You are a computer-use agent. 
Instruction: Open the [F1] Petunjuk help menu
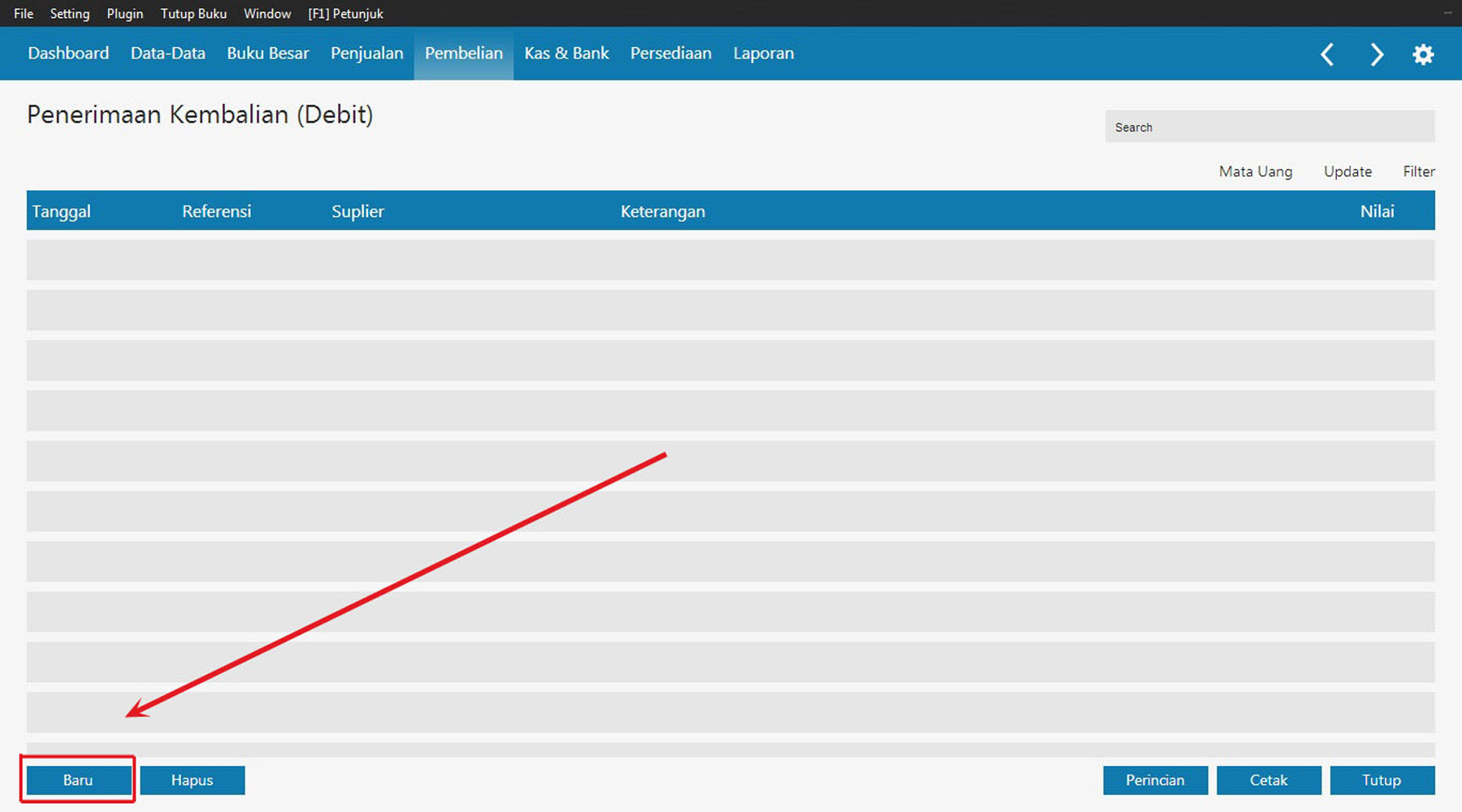coord(345,14)
